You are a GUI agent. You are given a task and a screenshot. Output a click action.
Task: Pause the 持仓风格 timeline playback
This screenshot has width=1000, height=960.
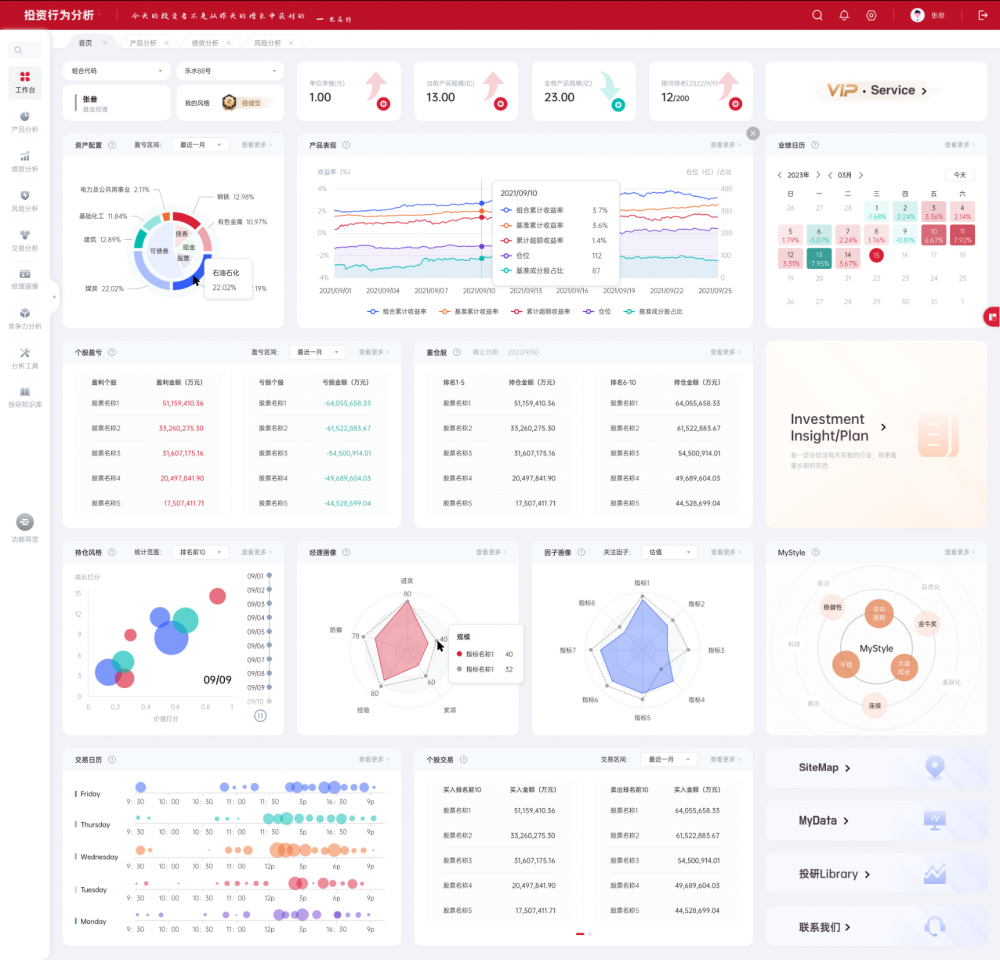click(260, 715)
